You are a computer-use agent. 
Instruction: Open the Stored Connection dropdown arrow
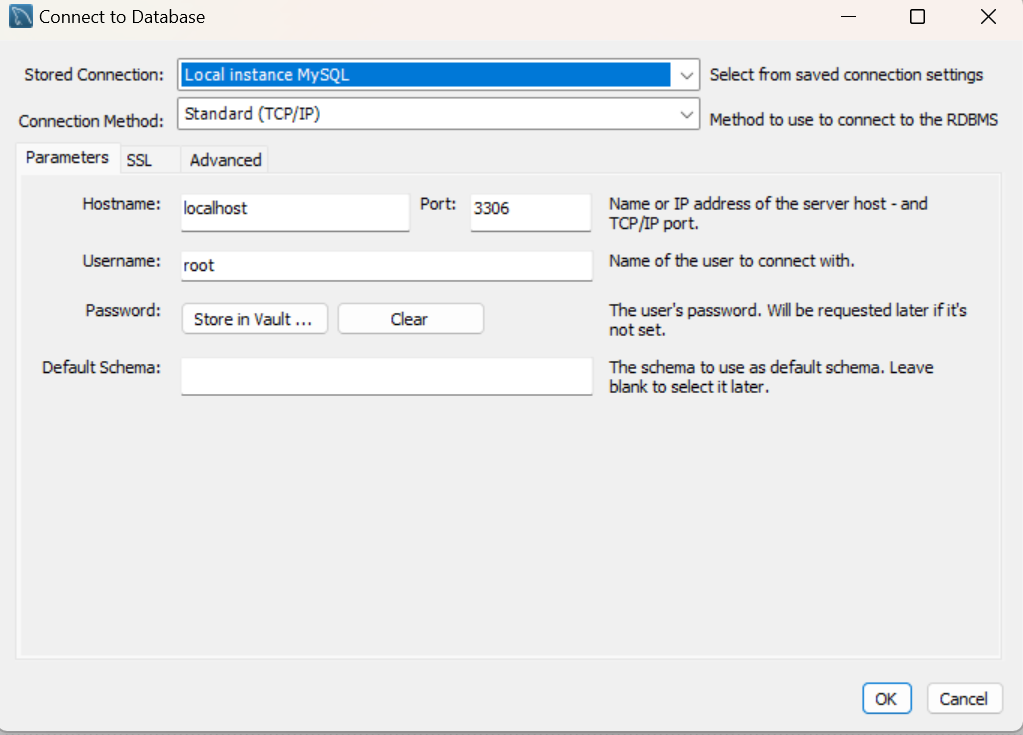click(x=686, y=75)
